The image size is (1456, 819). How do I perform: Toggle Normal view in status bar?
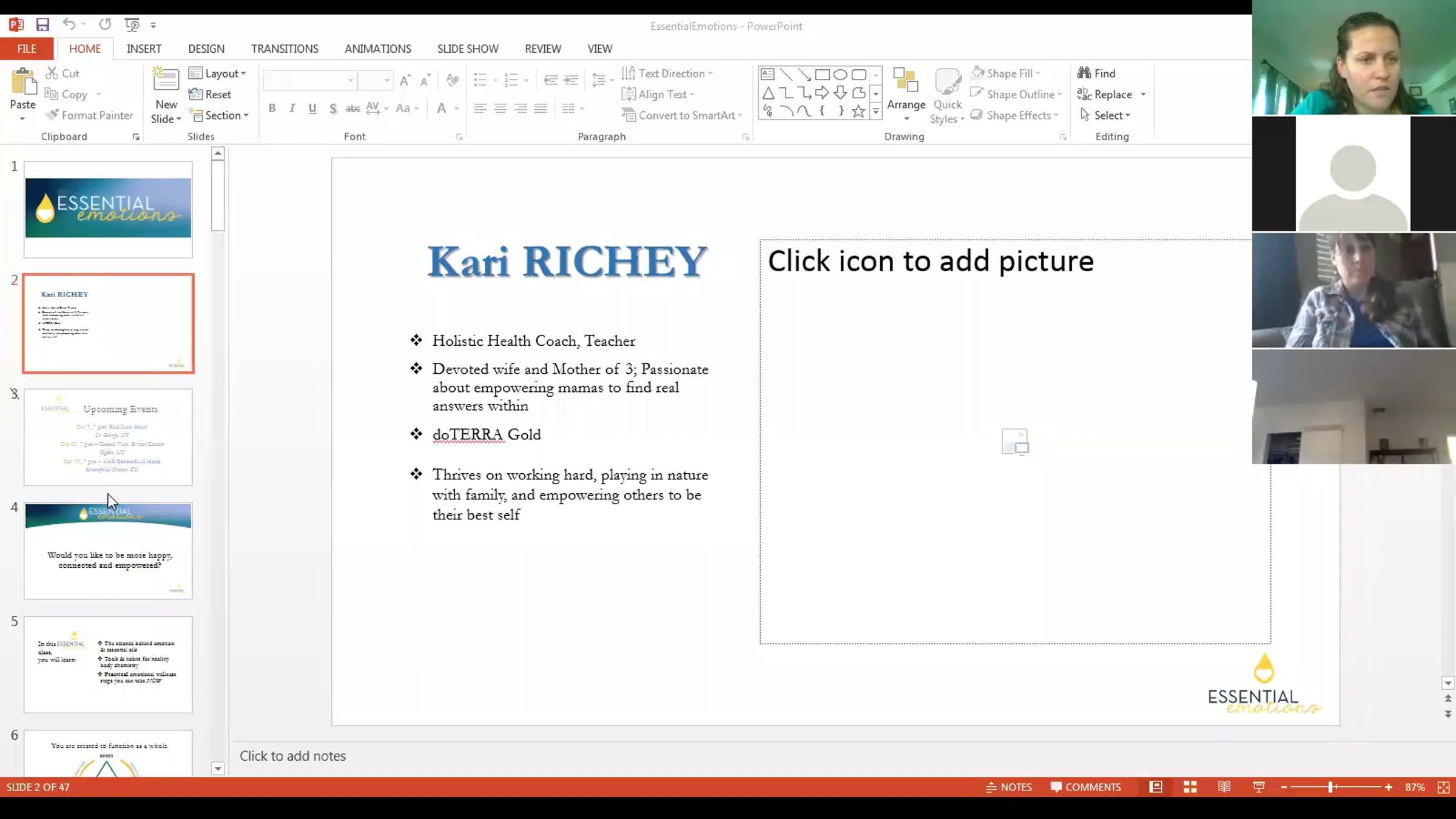pos(1156,787)
